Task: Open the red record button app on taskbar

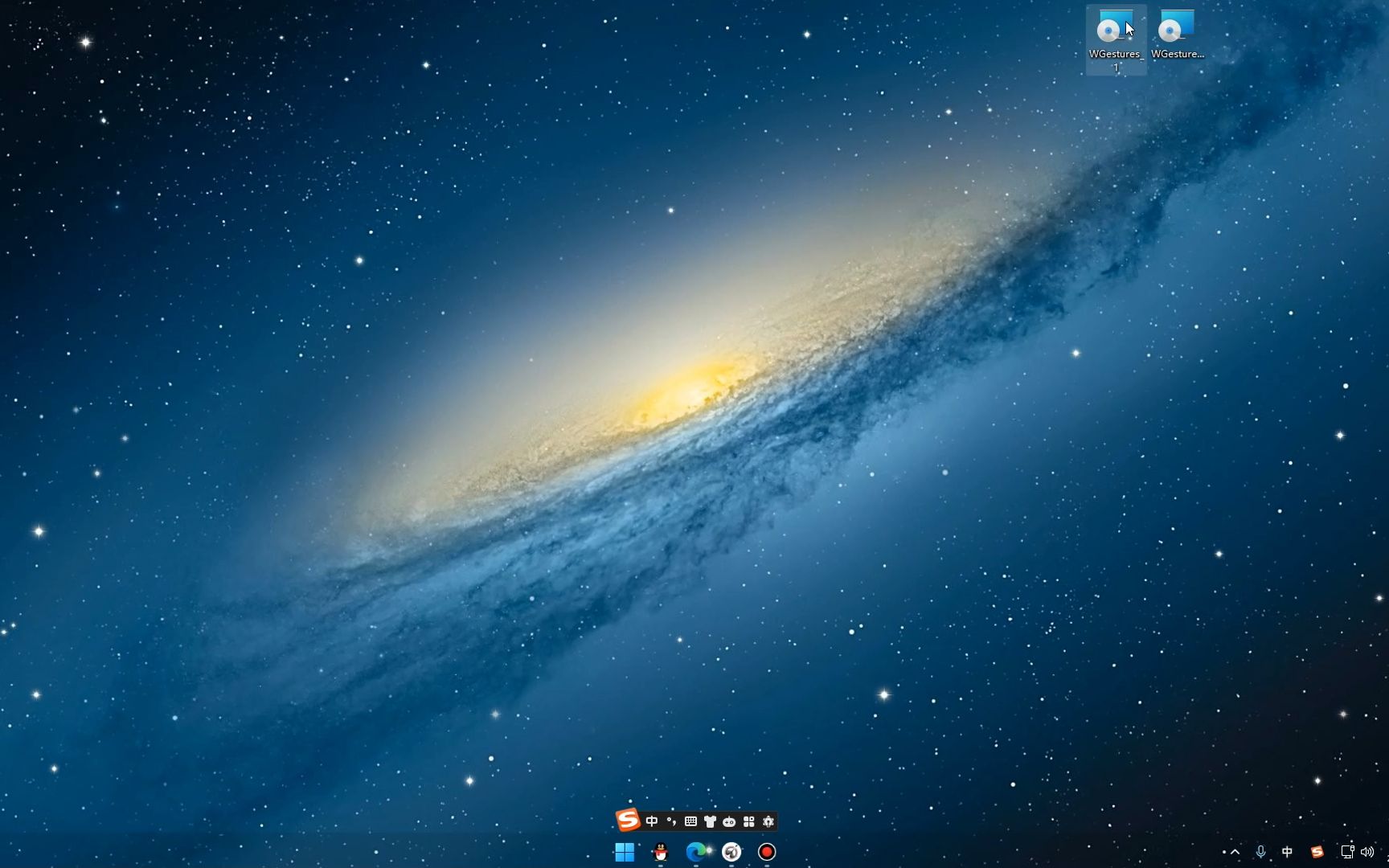Action: point(767,852)
